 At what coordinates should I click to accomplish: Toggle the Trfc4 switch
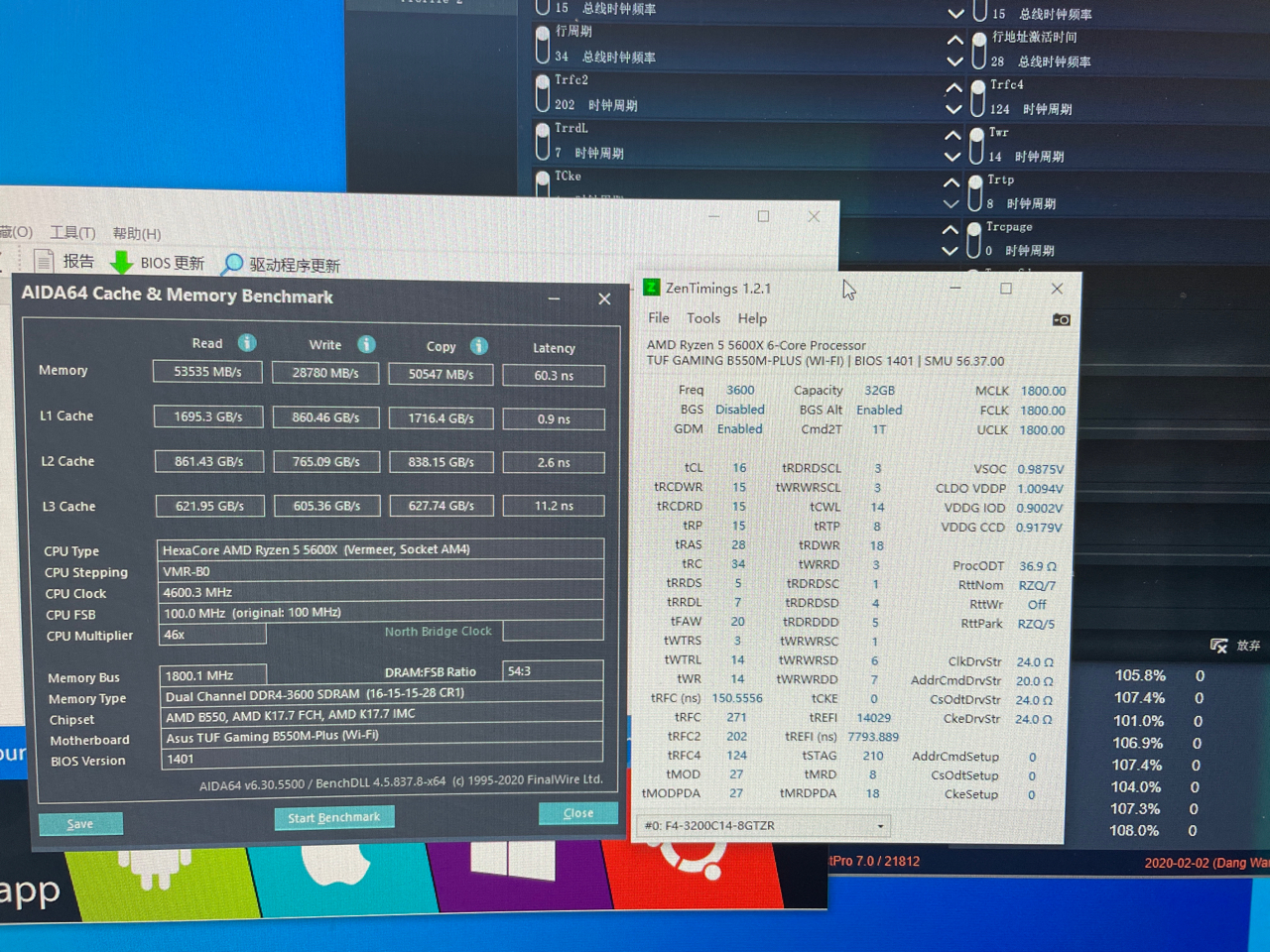977,97
